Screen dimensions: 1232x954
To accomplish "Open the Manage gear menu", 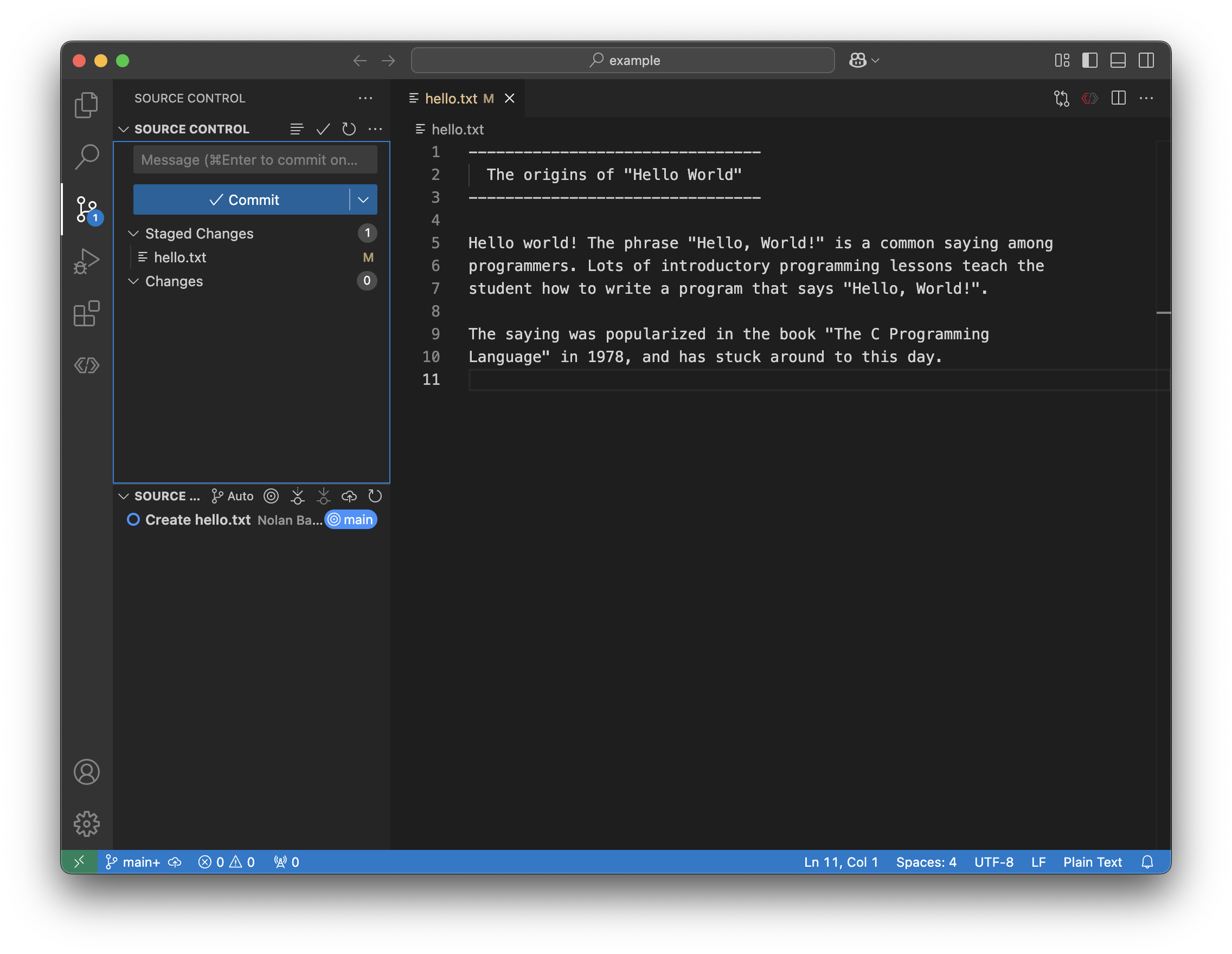I will pyautogui.click(x=86, y=824).
